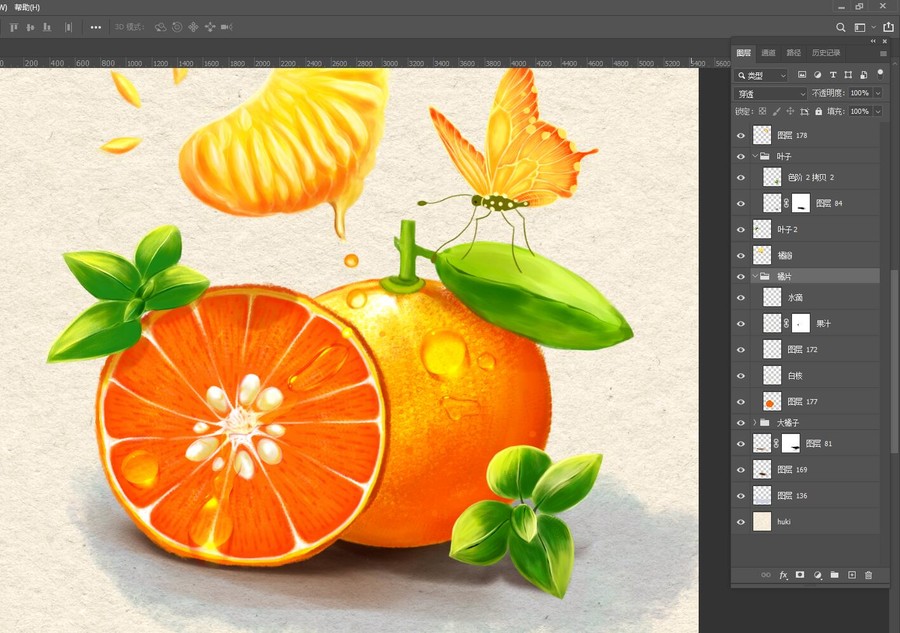Click the lock all padlock icon
The height and width of the screenshot is (633, 900).
pyautogui.click(x=818, y=111)
